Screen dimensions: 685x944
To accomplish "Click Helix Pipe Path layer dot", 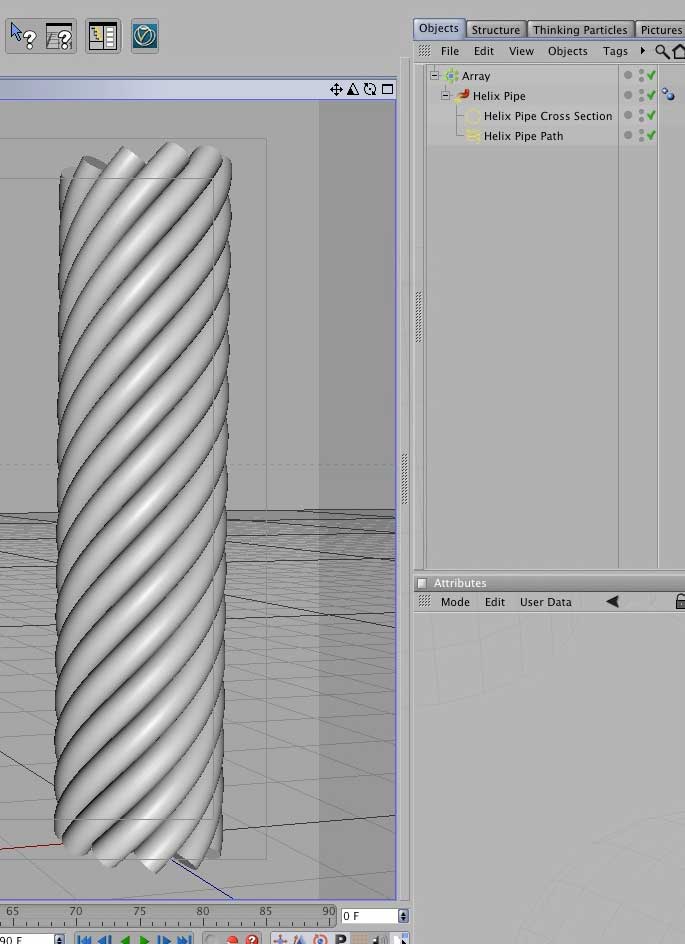I will [628, 135].
